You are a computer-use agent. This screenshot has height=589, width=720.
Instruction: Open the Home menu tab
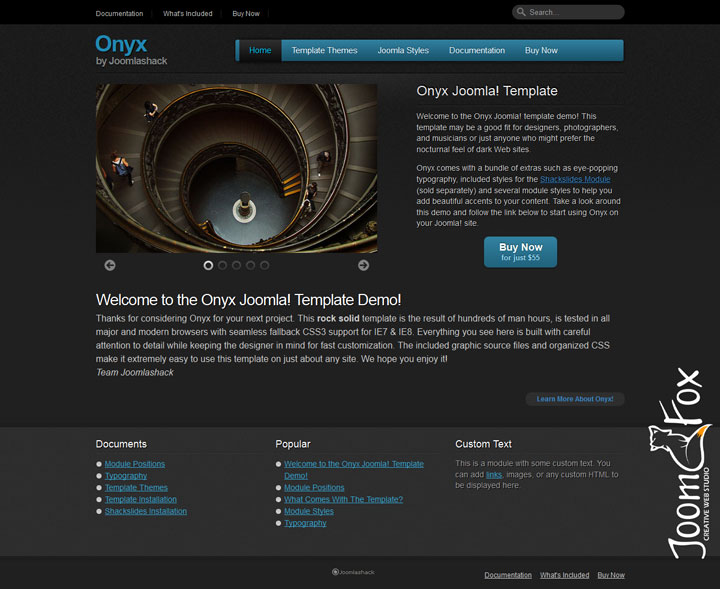260,50
